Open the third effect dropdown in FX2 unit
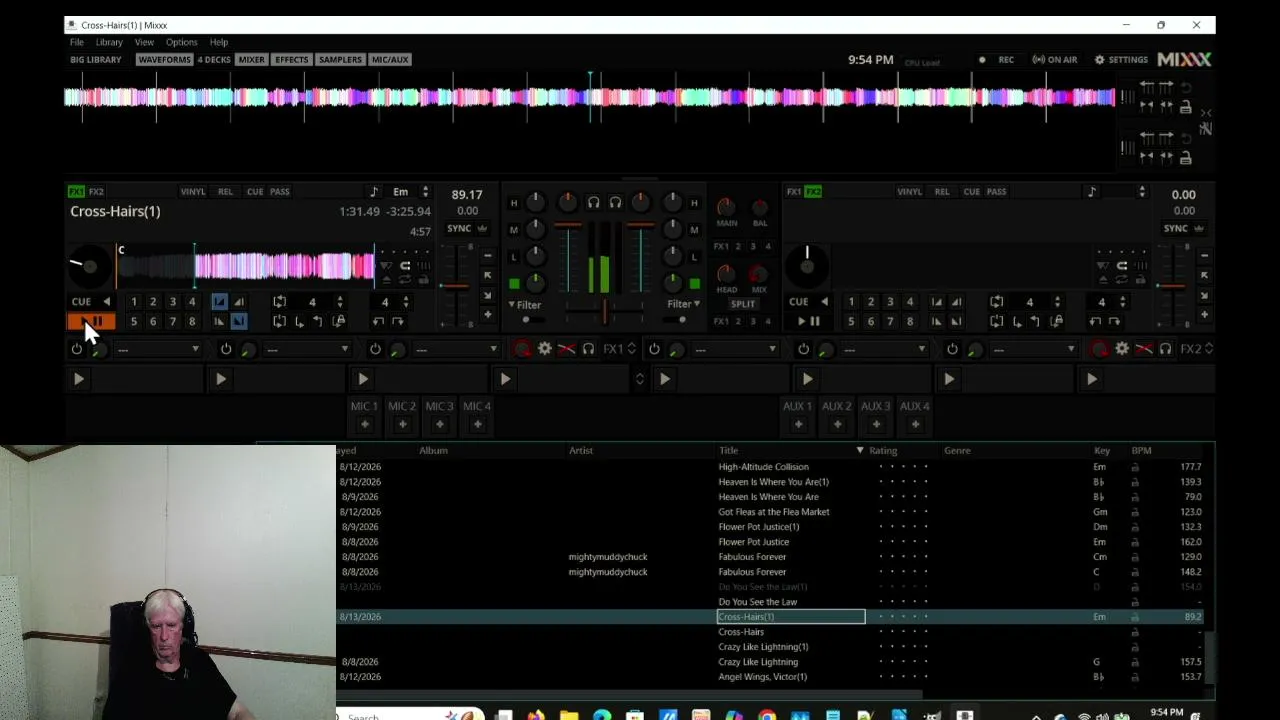Viewport: 1280px width, 720px height. 1033,349
